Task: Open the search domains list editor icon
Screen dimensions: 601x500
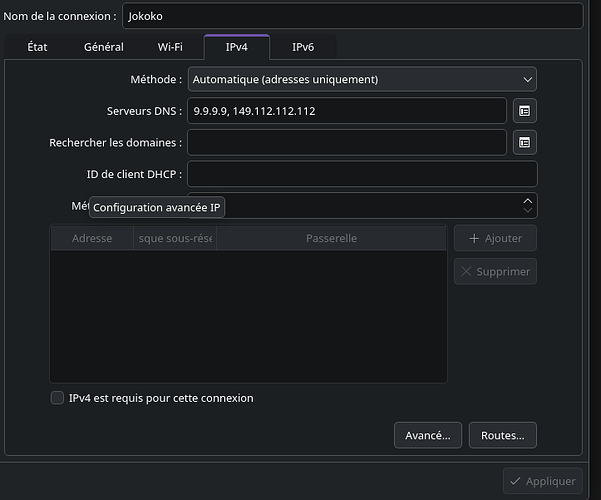Action: pos(524,143)
